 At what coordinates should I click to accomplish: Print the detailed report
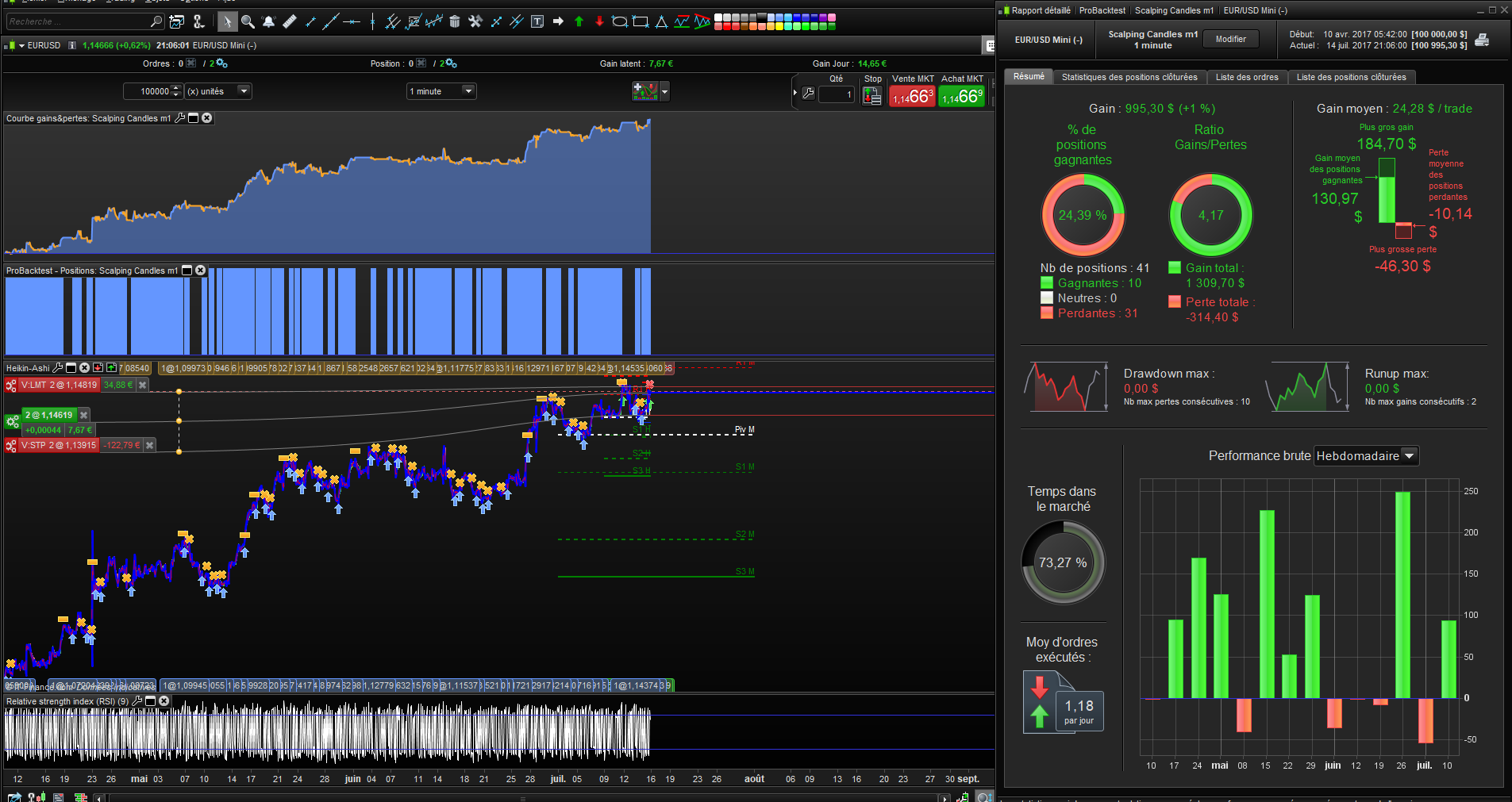1482,40
